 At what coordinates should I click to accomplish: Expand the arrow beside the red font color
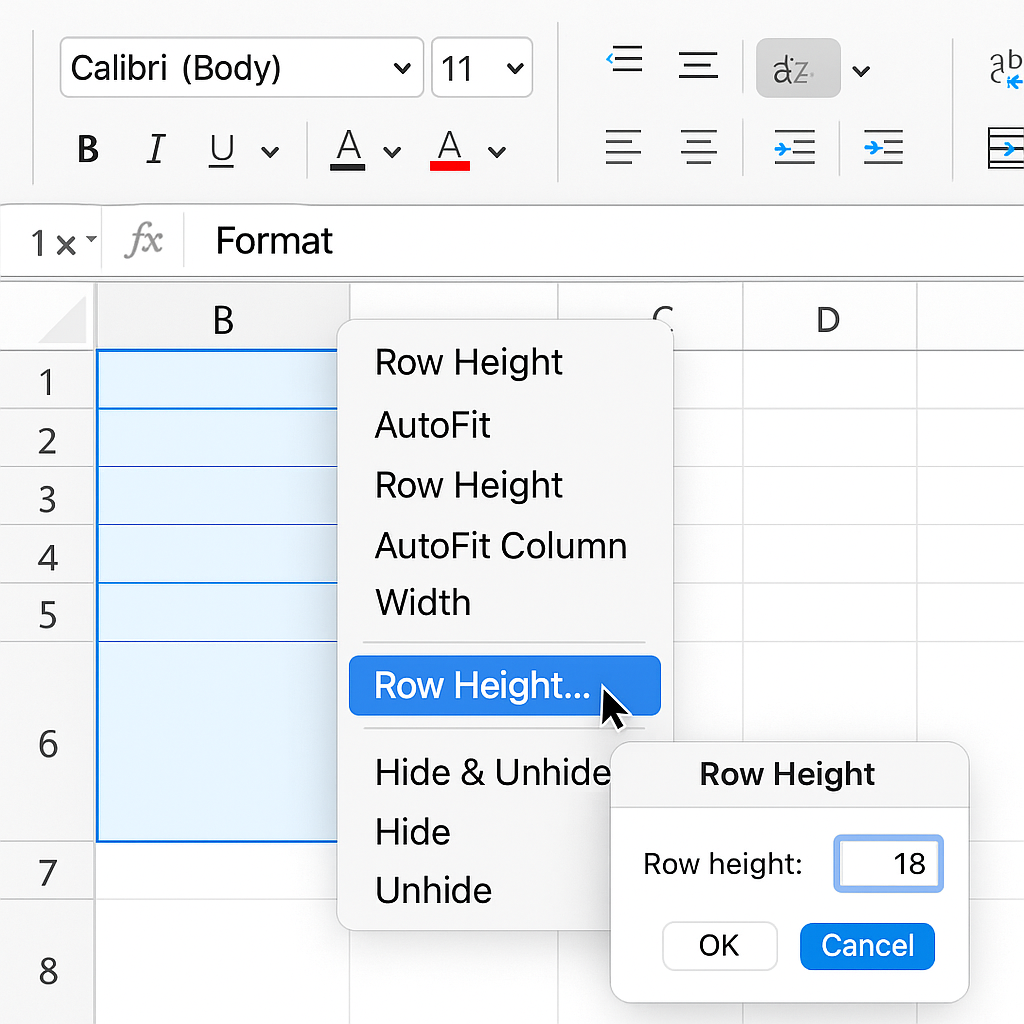pos(497,152)
